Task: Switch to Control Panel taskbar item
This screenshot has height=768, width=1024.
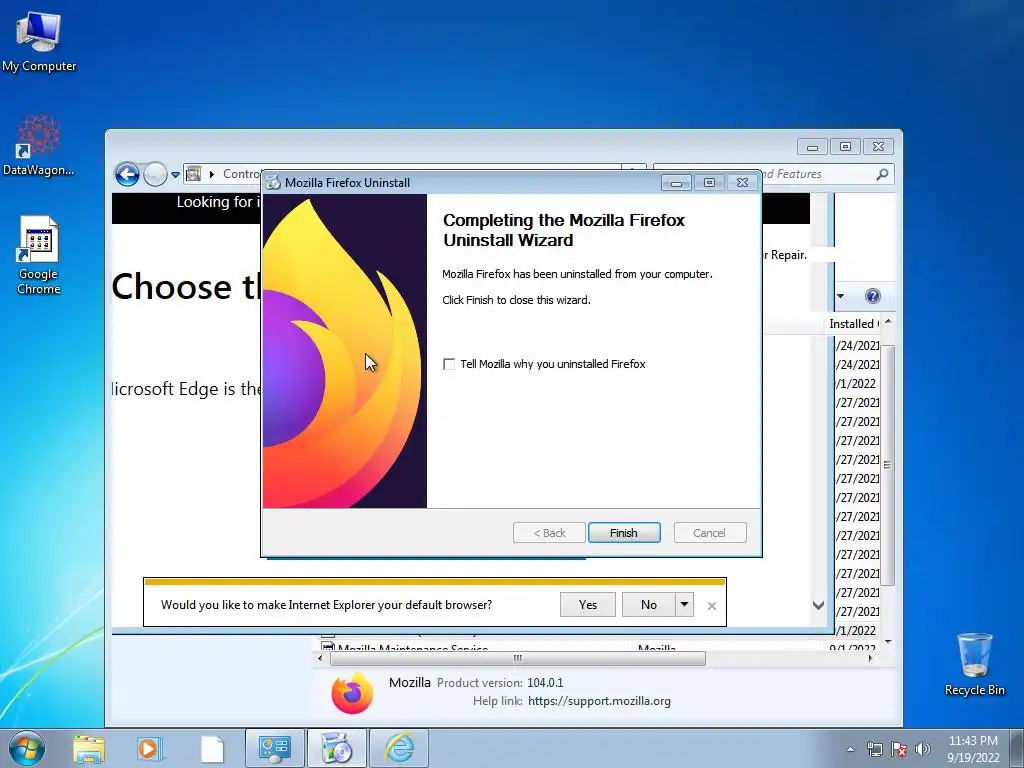Action: tap(275, 748)
